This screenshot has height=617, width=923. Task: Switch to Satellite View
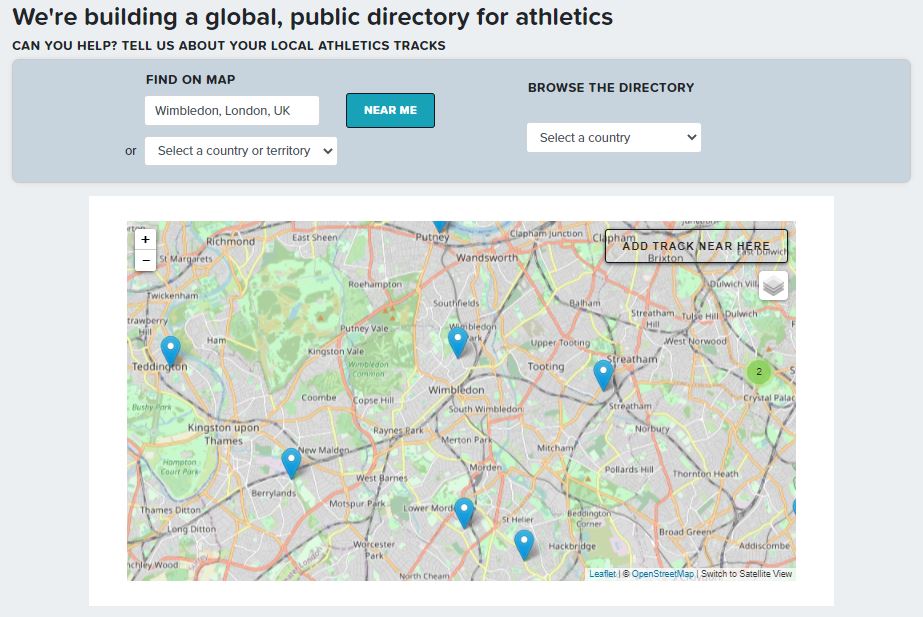[746, 573]
